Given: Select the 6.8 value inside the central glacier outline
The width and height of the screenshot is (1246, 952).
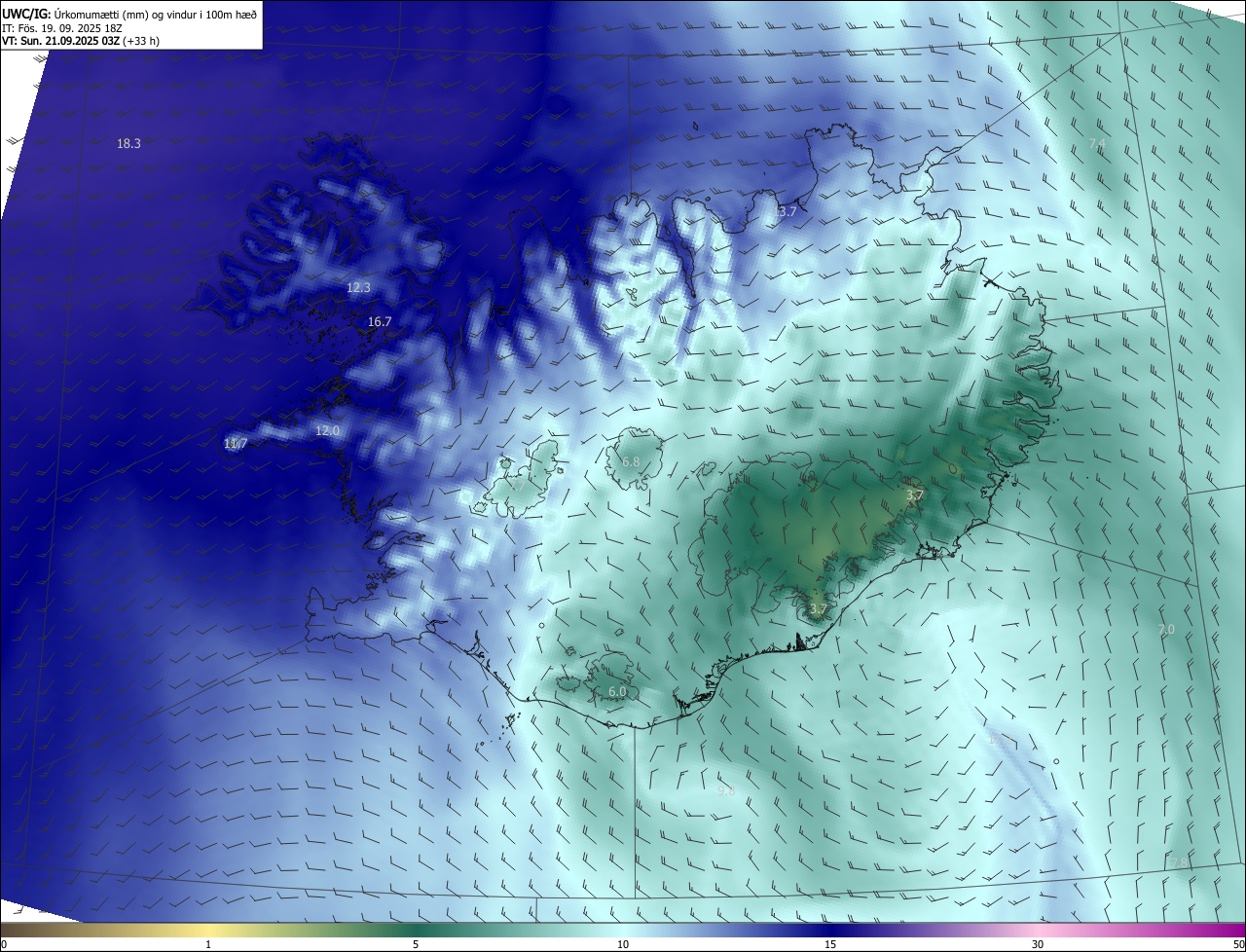Looking at the screenshot, I should pyautogui.click(x=631, y=461).
